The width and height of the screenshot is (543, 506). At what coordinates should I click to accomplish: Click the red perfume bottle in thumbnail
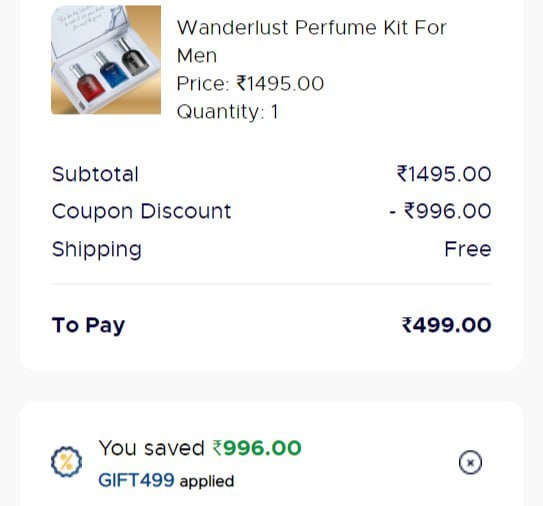point(87,83)
